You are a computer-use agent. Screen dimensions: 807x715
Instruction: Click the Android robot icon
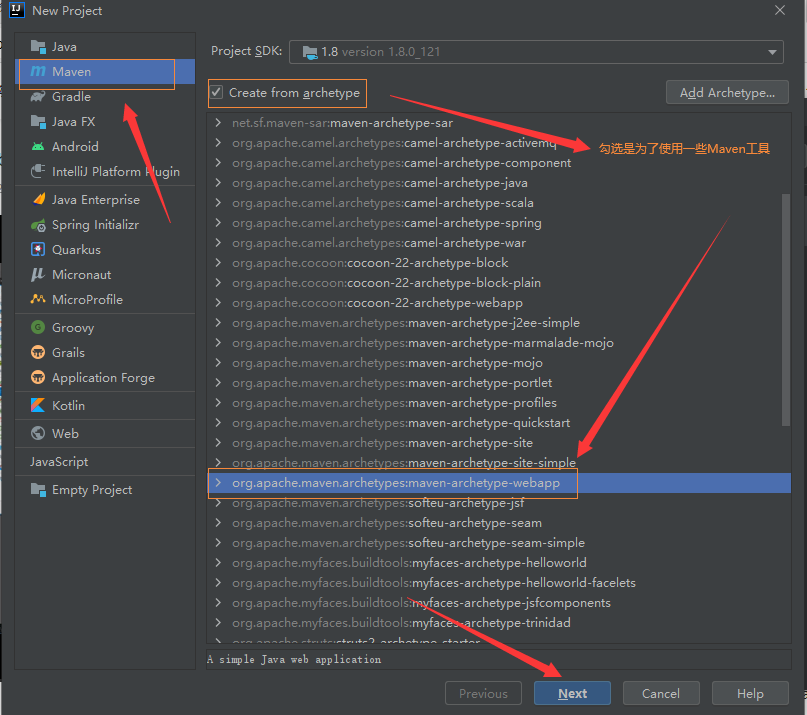coord(38,147)
